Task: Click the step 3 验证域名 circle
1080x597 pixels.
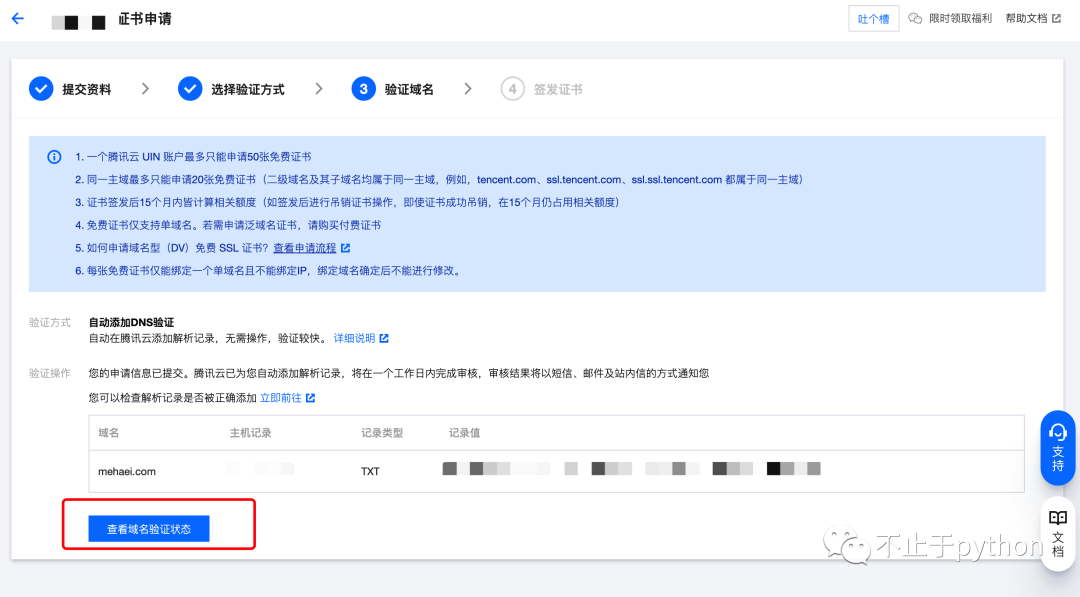Action: coord(363,89)
